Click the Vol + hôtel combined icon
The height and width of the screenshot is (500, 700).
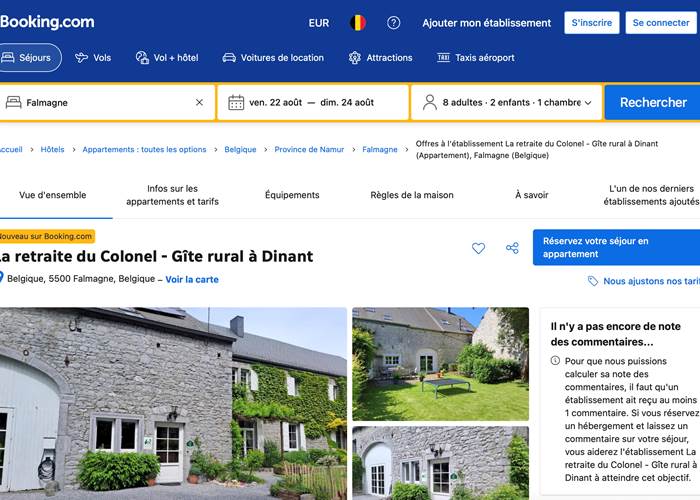point(142,58)
